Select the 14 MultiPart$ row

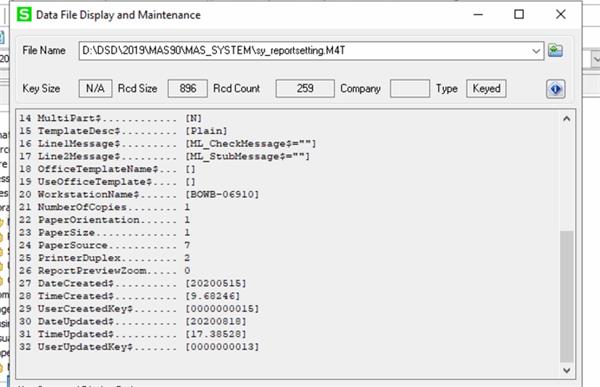[x=111, y=118]
